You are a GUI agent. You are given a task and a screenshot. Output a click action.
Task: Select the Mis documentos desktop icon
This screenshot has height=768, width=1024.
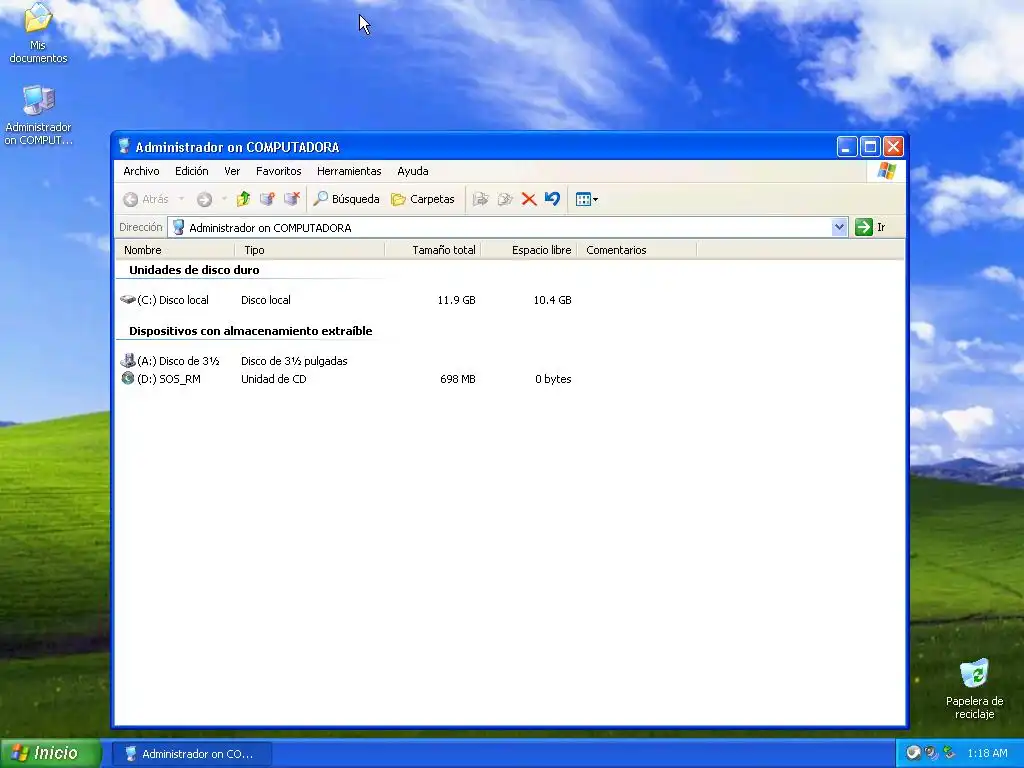click(x=38, y=33)
